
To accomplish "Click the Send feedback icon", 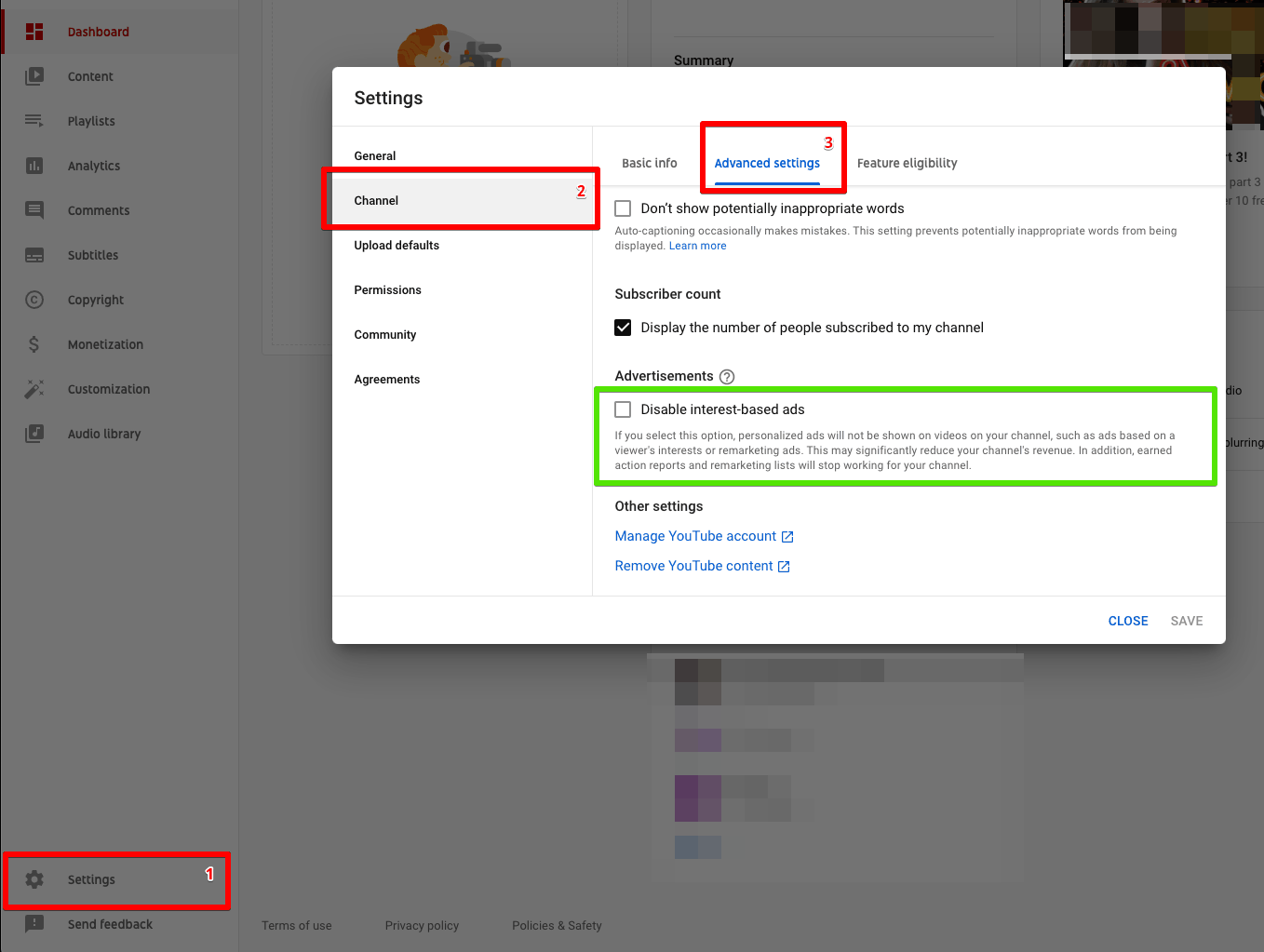I will (x=34, y=924).
